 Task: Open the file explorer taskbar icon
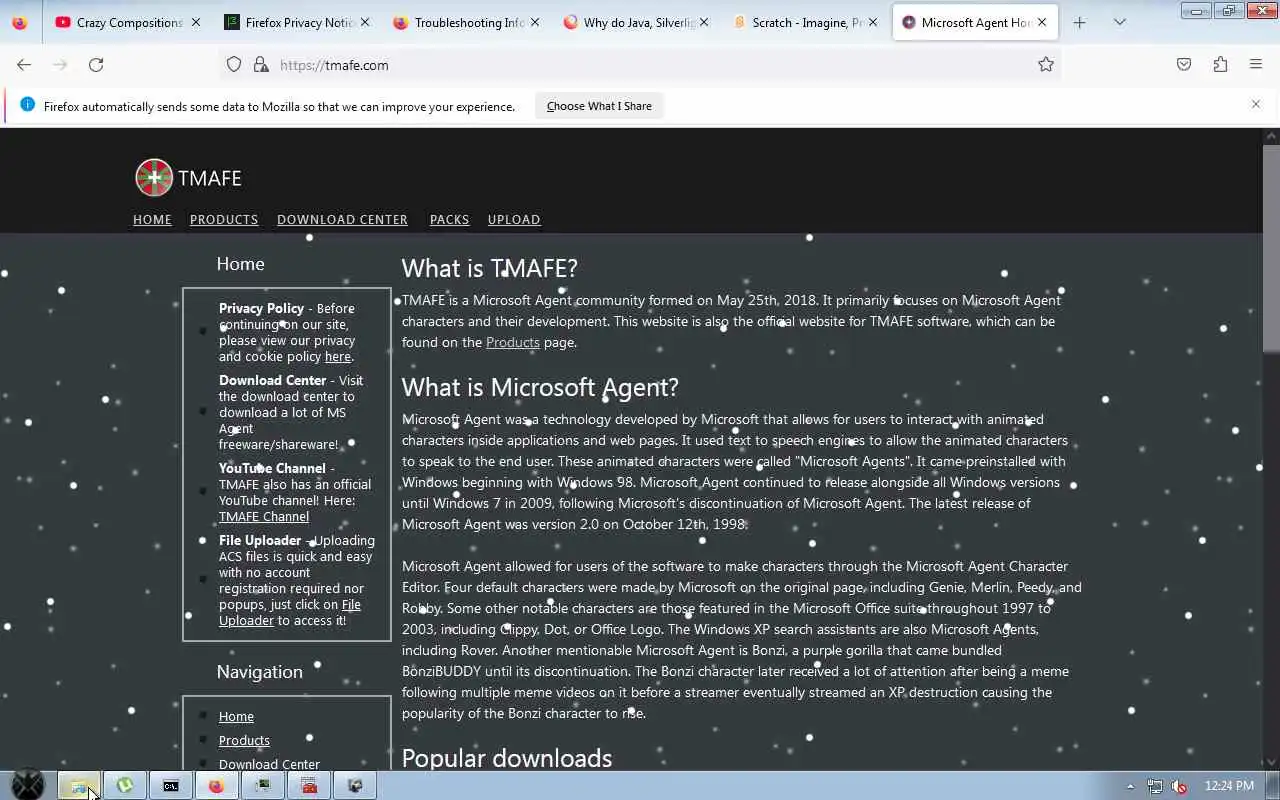tap(79, 786)
